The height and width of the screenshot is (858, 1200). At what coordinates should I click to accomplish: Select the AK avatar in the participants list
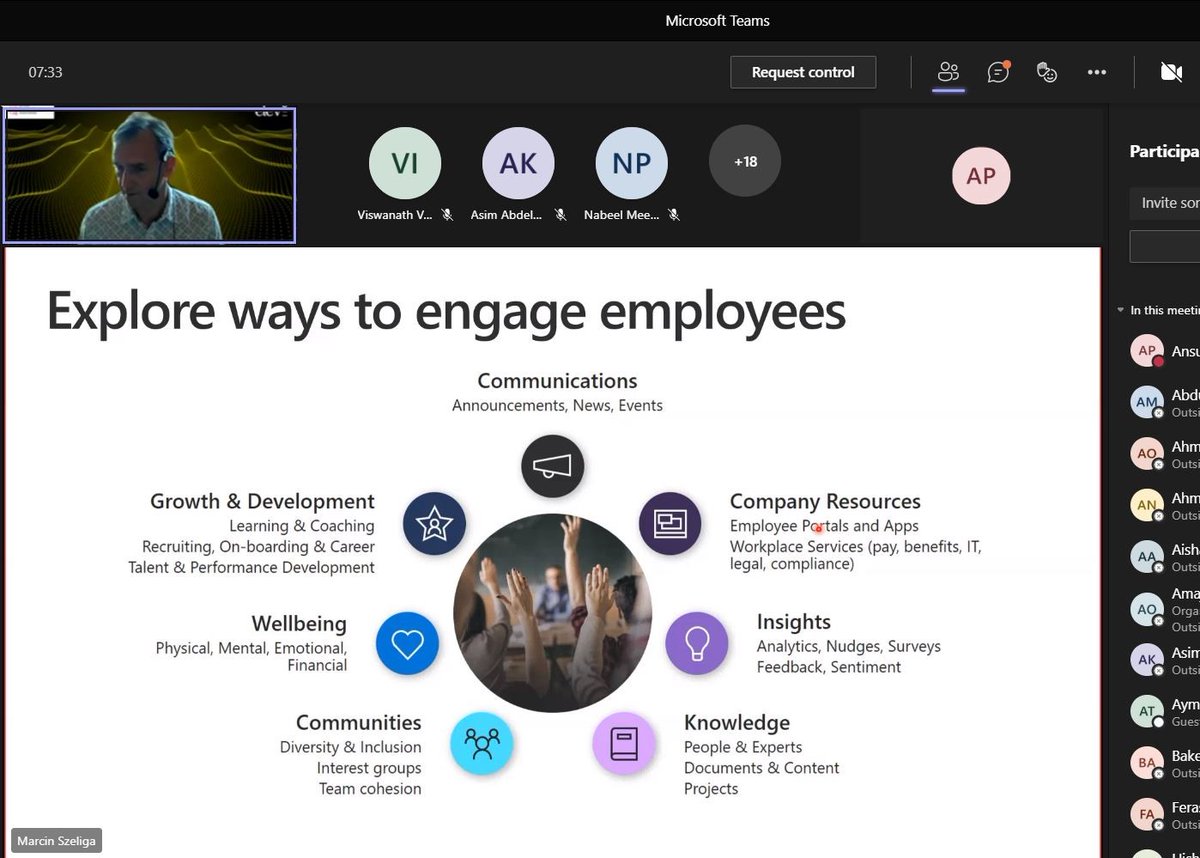pos(1147,660)
